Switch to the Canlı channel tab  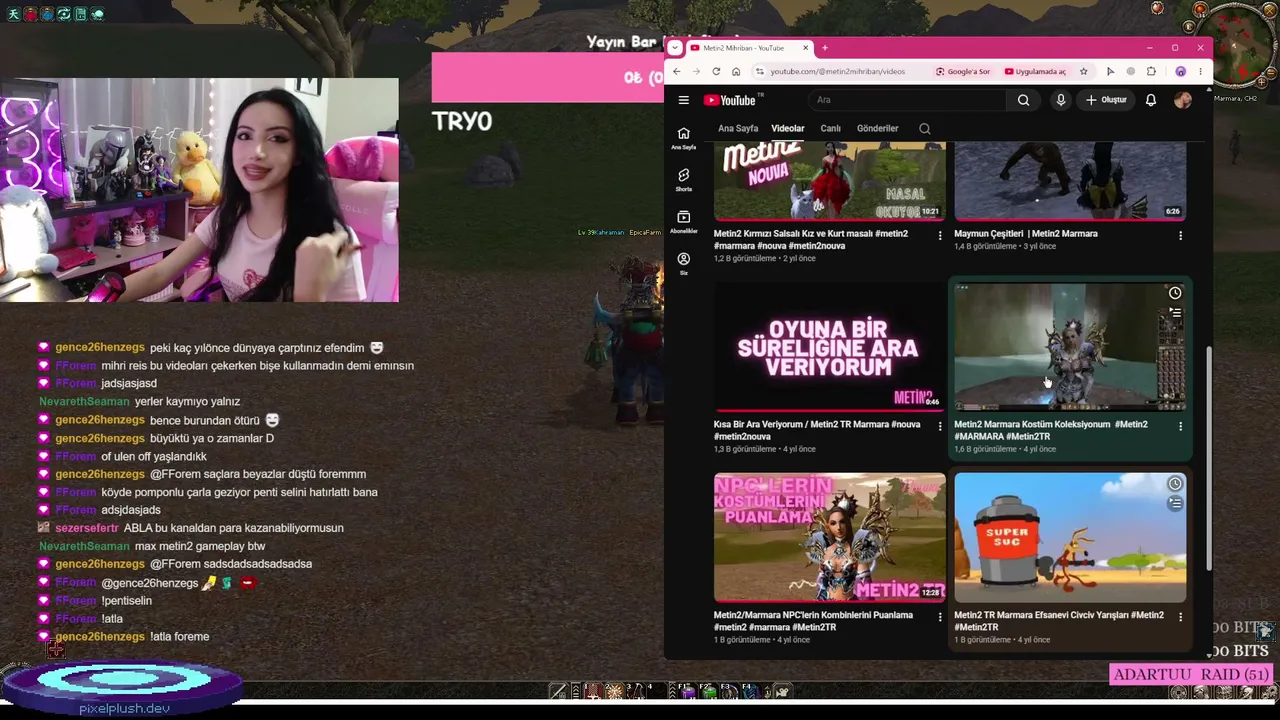[x=830, y=129]
